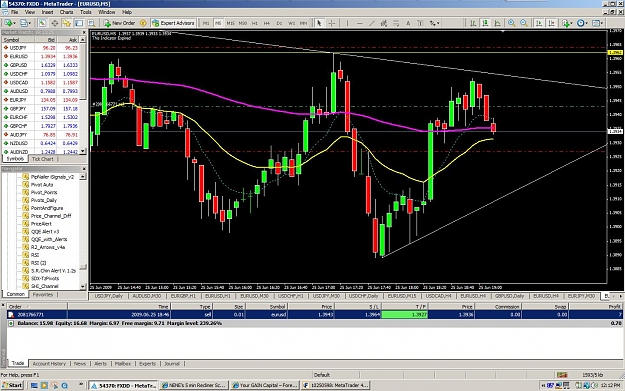Select the M1 timeframe button
Image resolution: width=625 pixels, height=391 pixels.
206,23
